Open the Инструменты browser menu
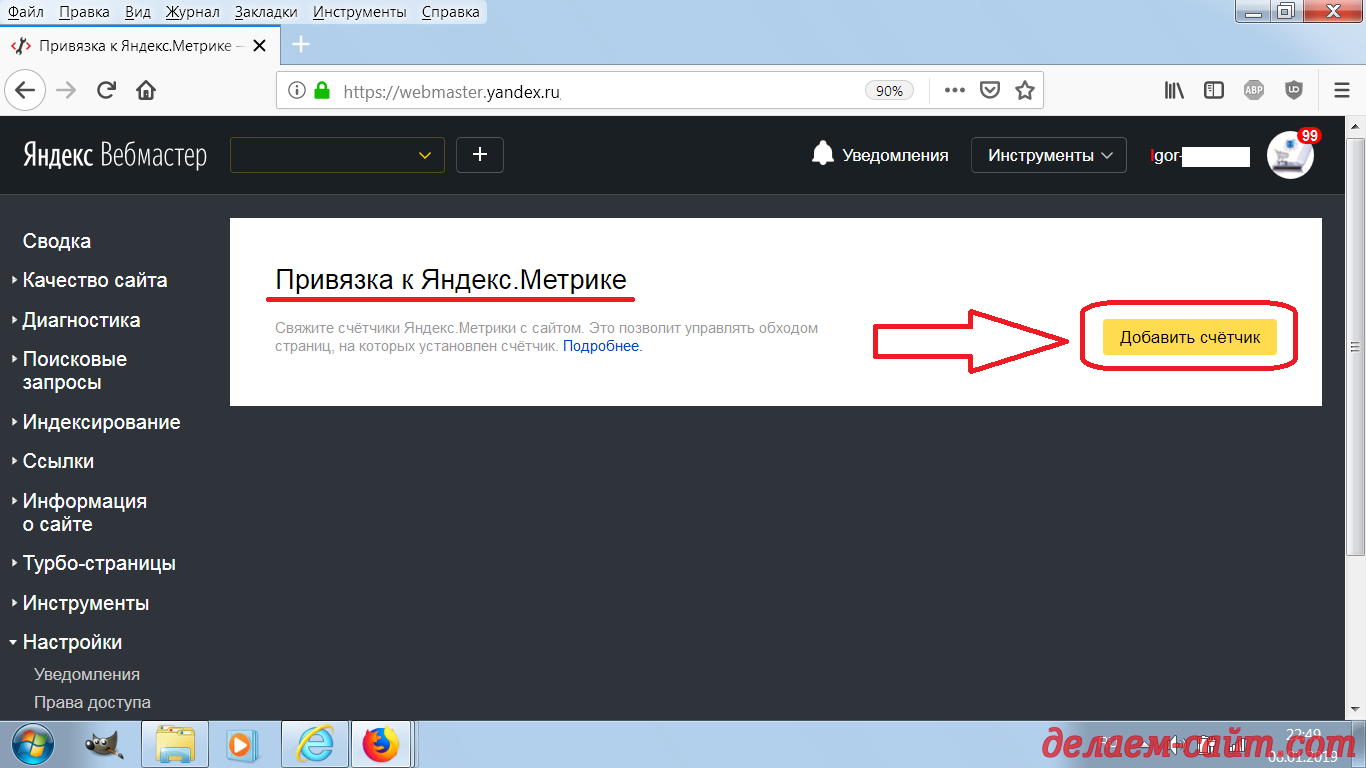The height and width of the screenshot is (768, 1366). tap(360, 12)
